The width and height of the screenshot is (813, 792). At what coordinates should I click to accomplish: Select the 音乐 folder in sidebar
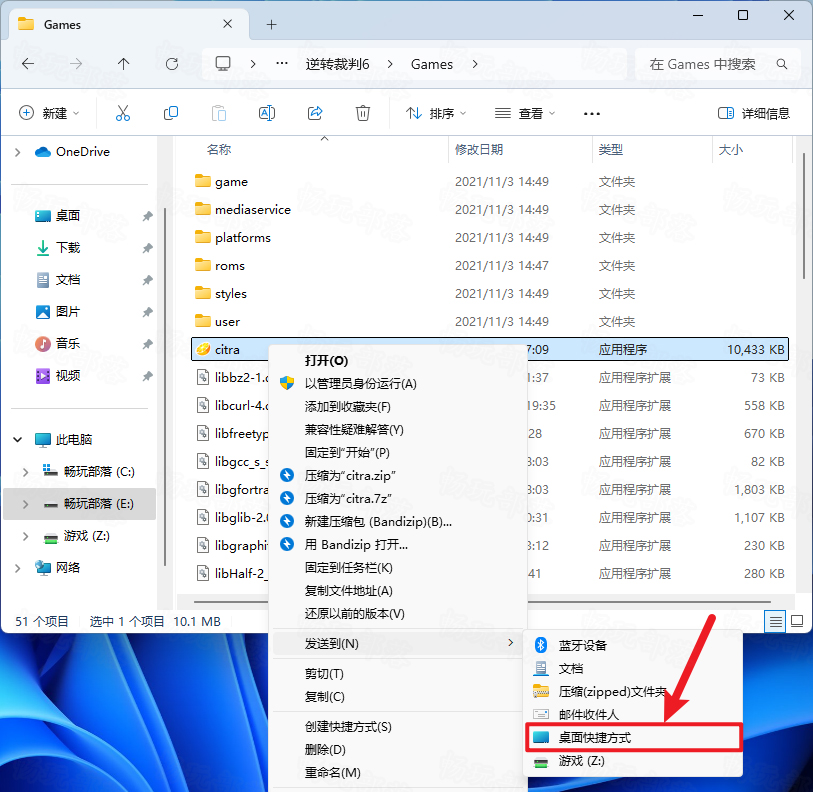point(68,343)
